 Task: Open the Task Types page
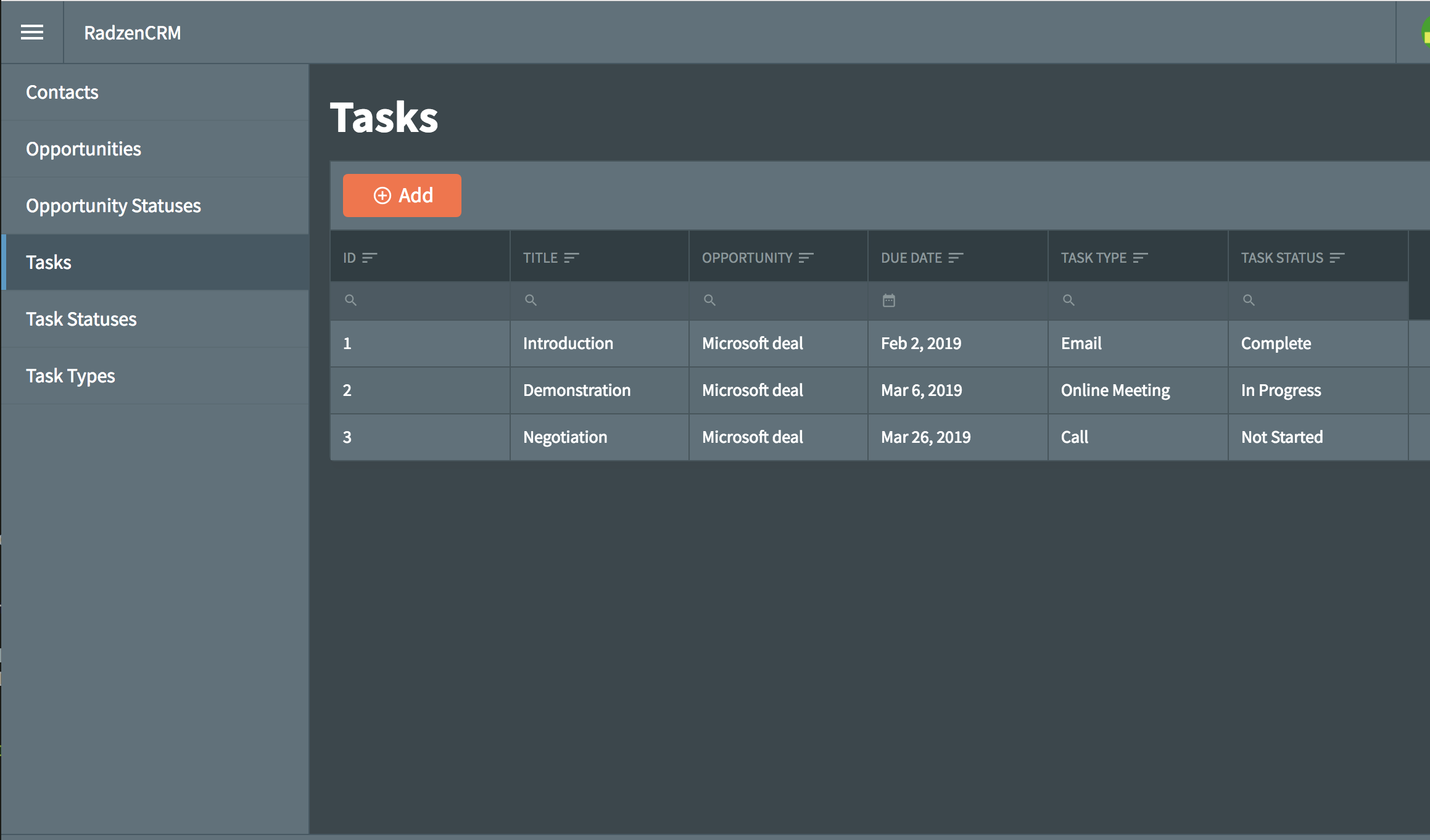70,375
